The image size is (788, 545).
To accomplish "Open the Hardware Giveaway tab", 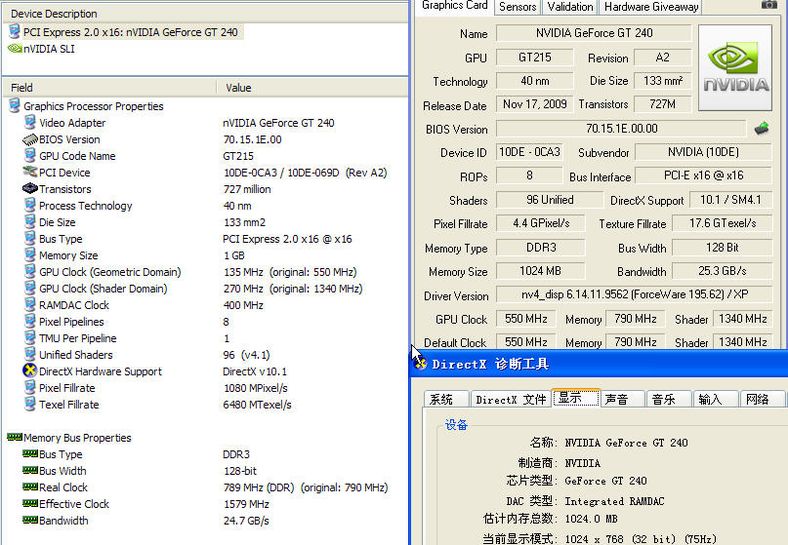I will [x=651, y=7].
